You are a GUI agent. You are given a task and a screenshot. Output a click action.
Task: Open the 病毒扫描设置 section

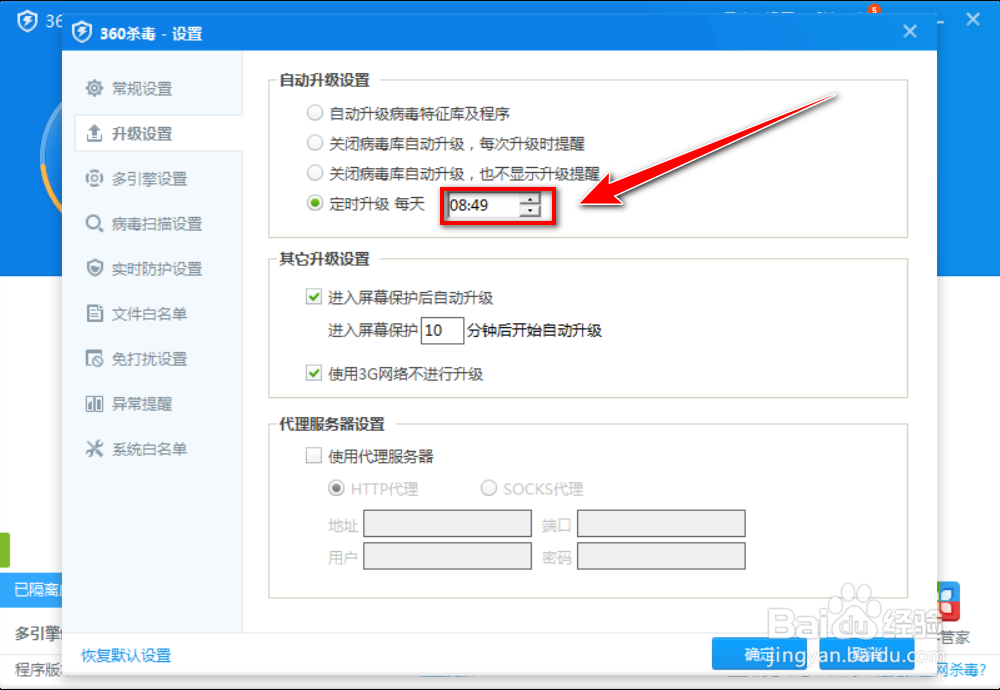158,224
